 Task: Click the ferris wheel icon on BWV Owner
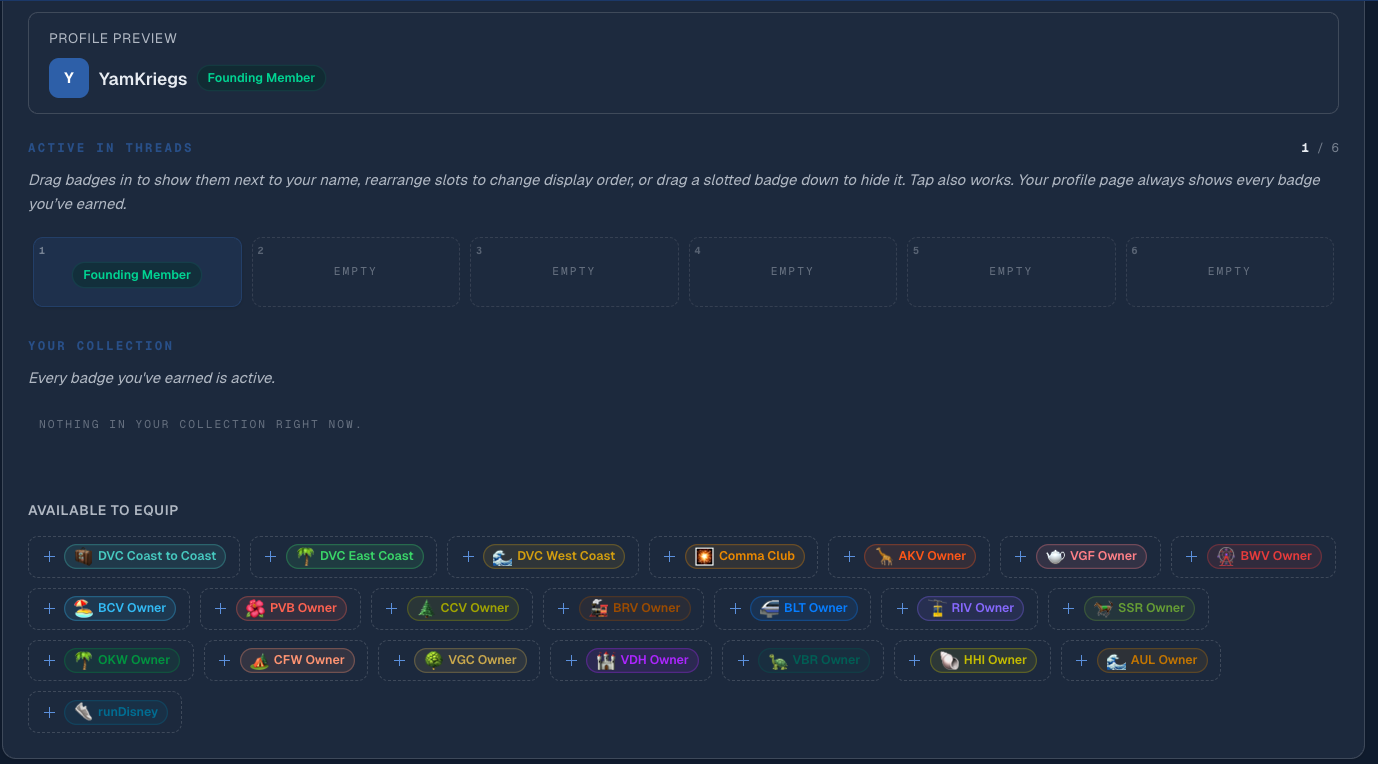(1226, 556)
